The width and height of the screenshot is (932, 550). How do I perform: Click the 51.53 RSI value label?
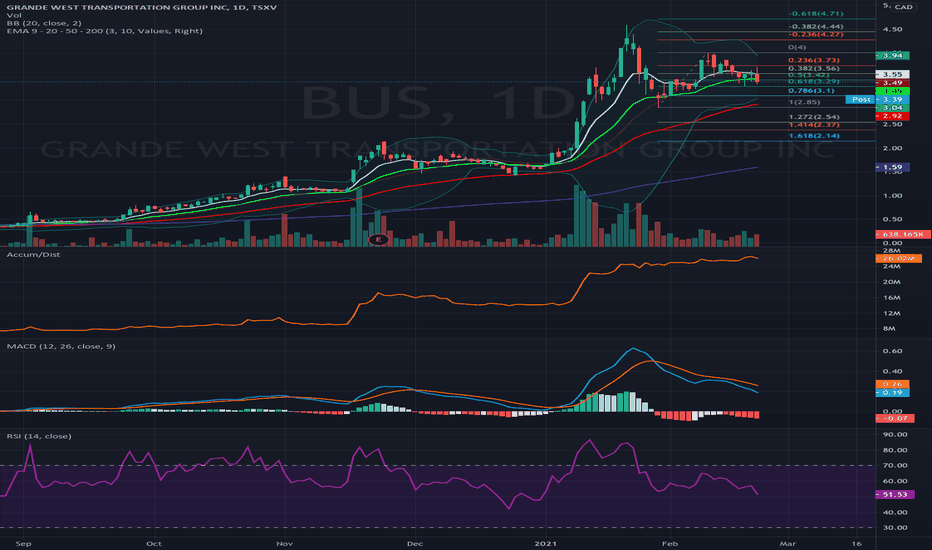[895, 495]
